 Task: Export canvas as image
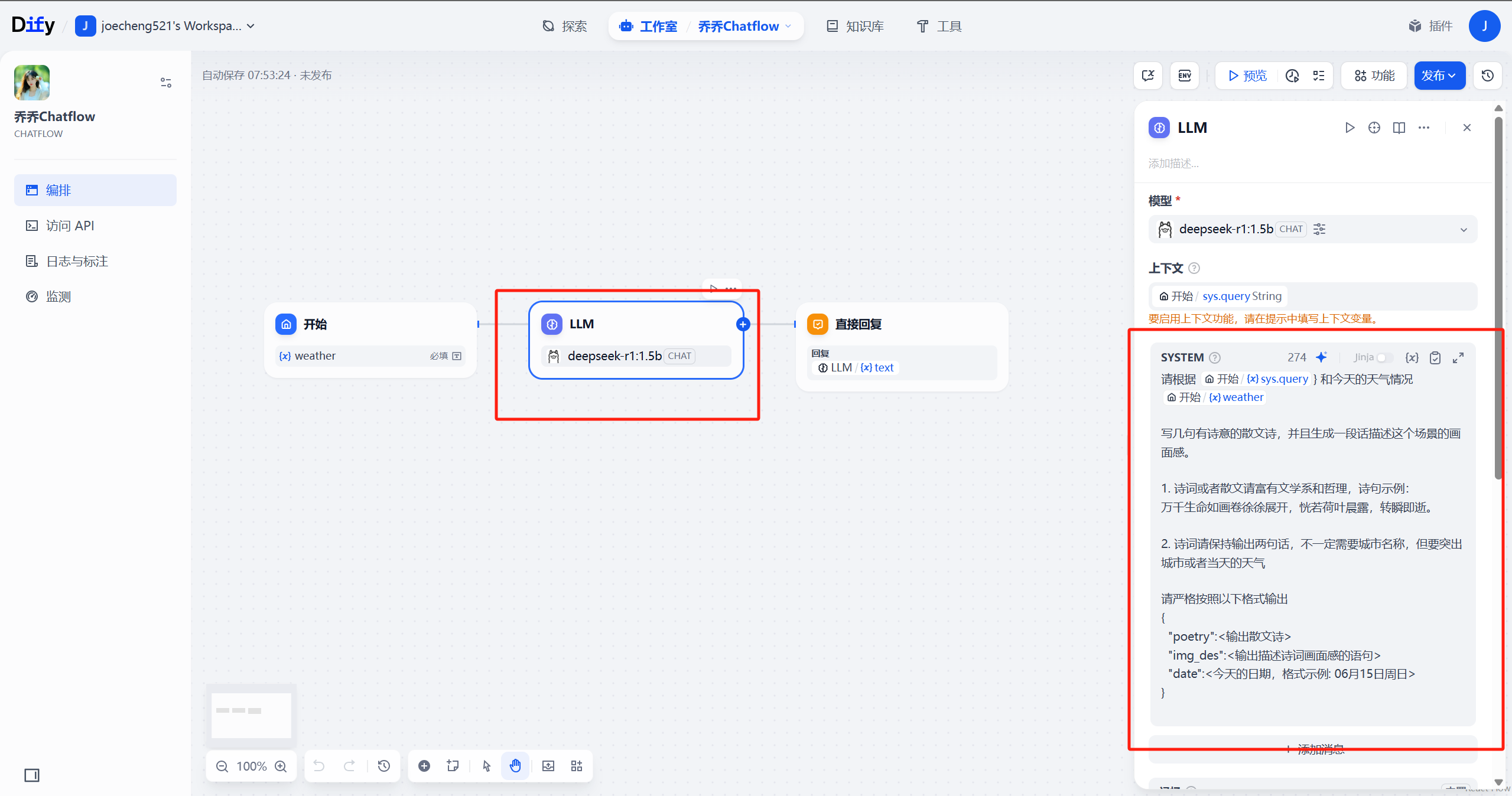pyautogui.click(x=548, y=766)
